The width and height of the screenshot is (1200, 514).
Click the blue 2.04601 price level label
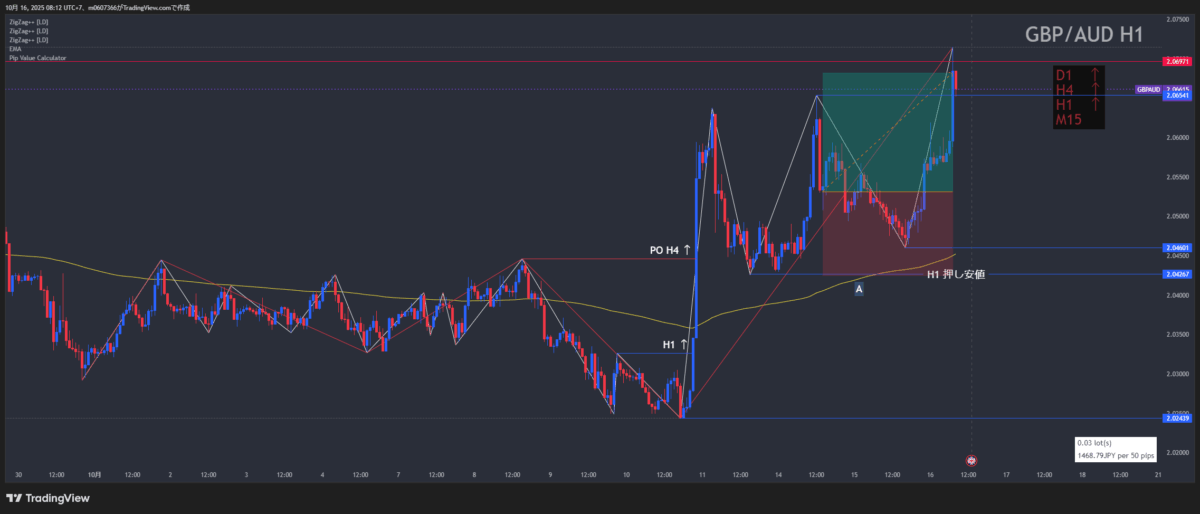click(x=1176, y=248)
